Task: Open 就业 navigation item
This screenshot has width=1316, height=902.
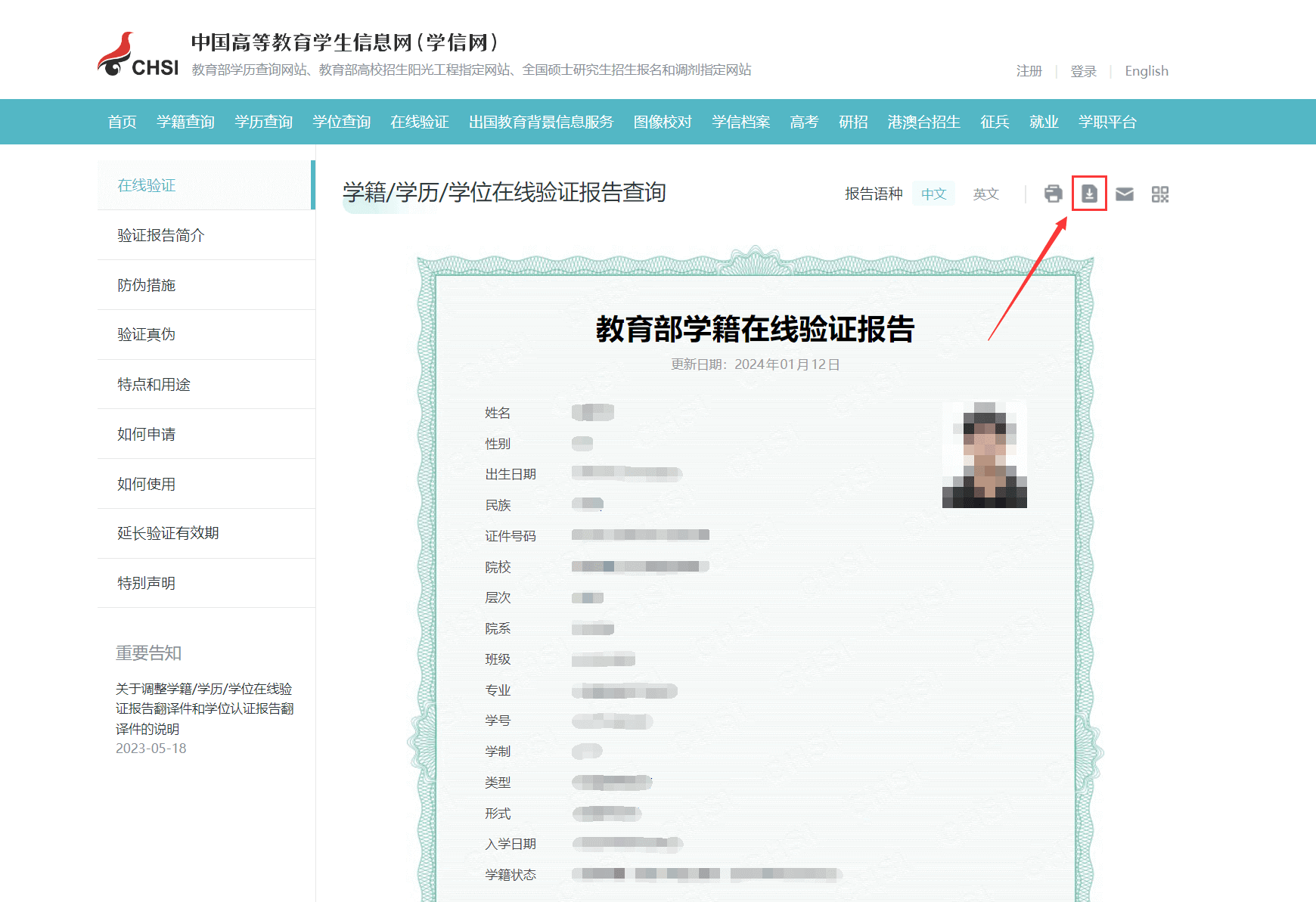Action: [1044, 122]
